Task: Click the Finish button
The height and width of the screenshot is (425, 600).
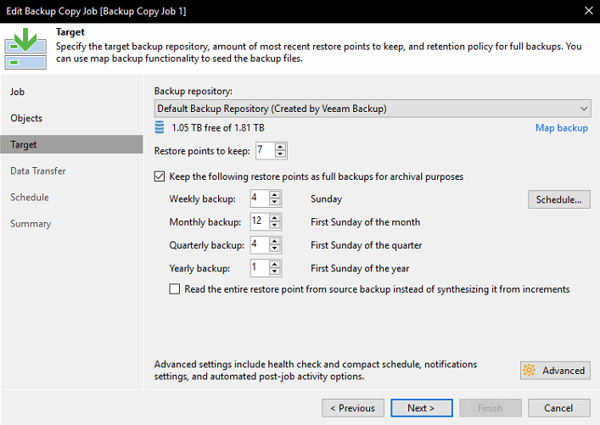Action: [x=490, y=408]
